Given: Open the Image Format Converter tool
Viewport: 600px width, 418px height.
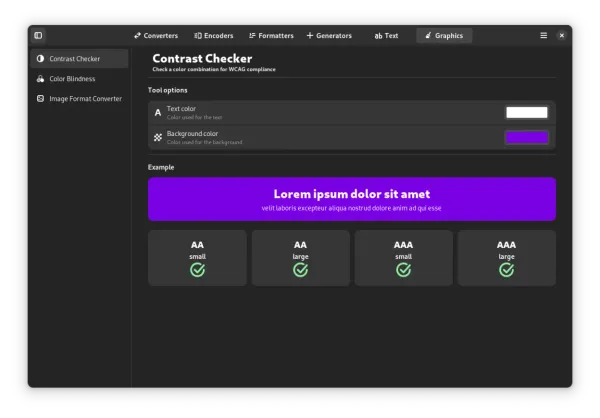Looking at the screenshot, I should click(x=80, y=99).
